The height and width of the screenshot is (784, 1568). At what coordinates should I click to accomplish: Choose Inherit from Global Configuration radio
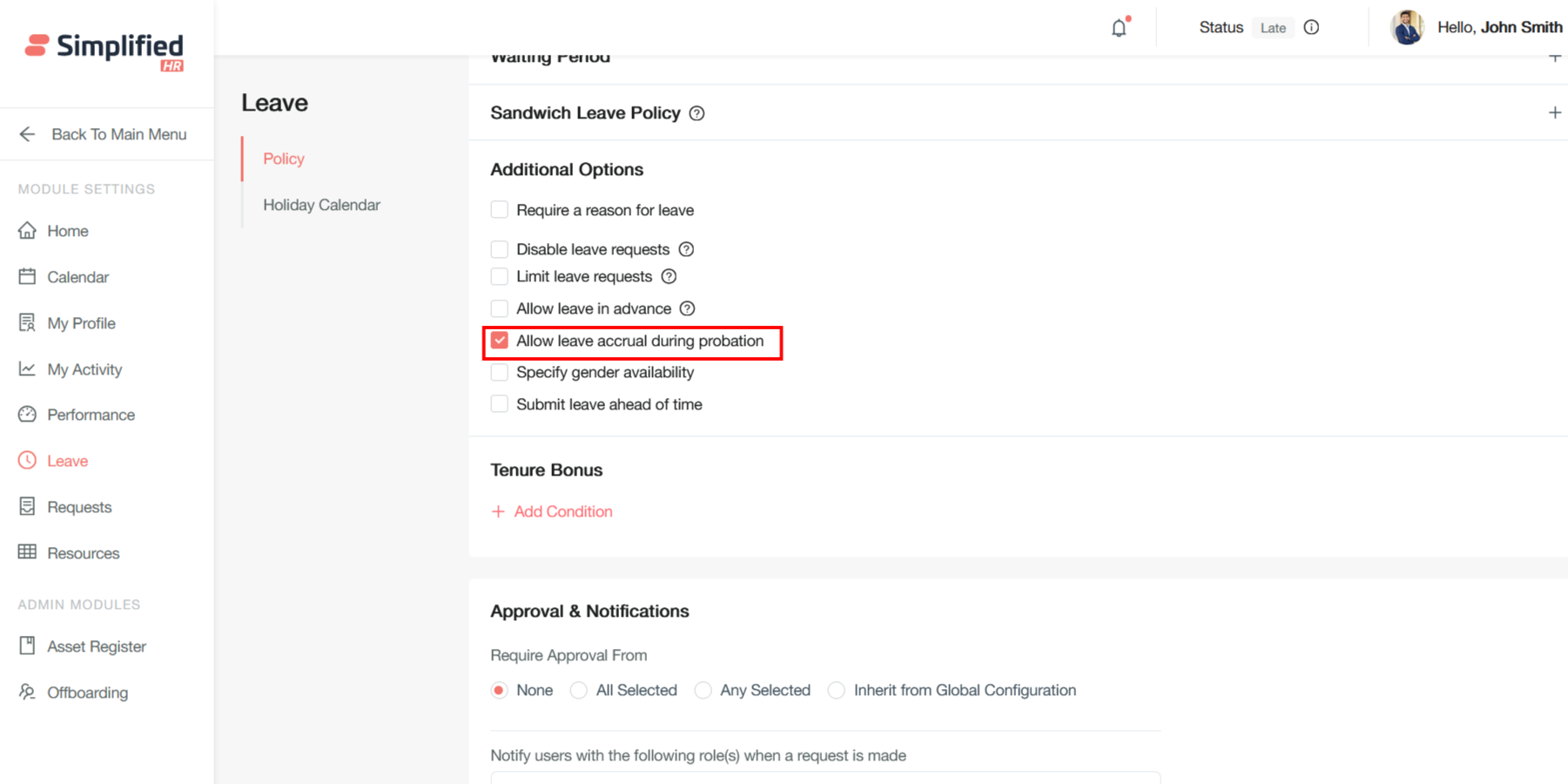point(837,691)
